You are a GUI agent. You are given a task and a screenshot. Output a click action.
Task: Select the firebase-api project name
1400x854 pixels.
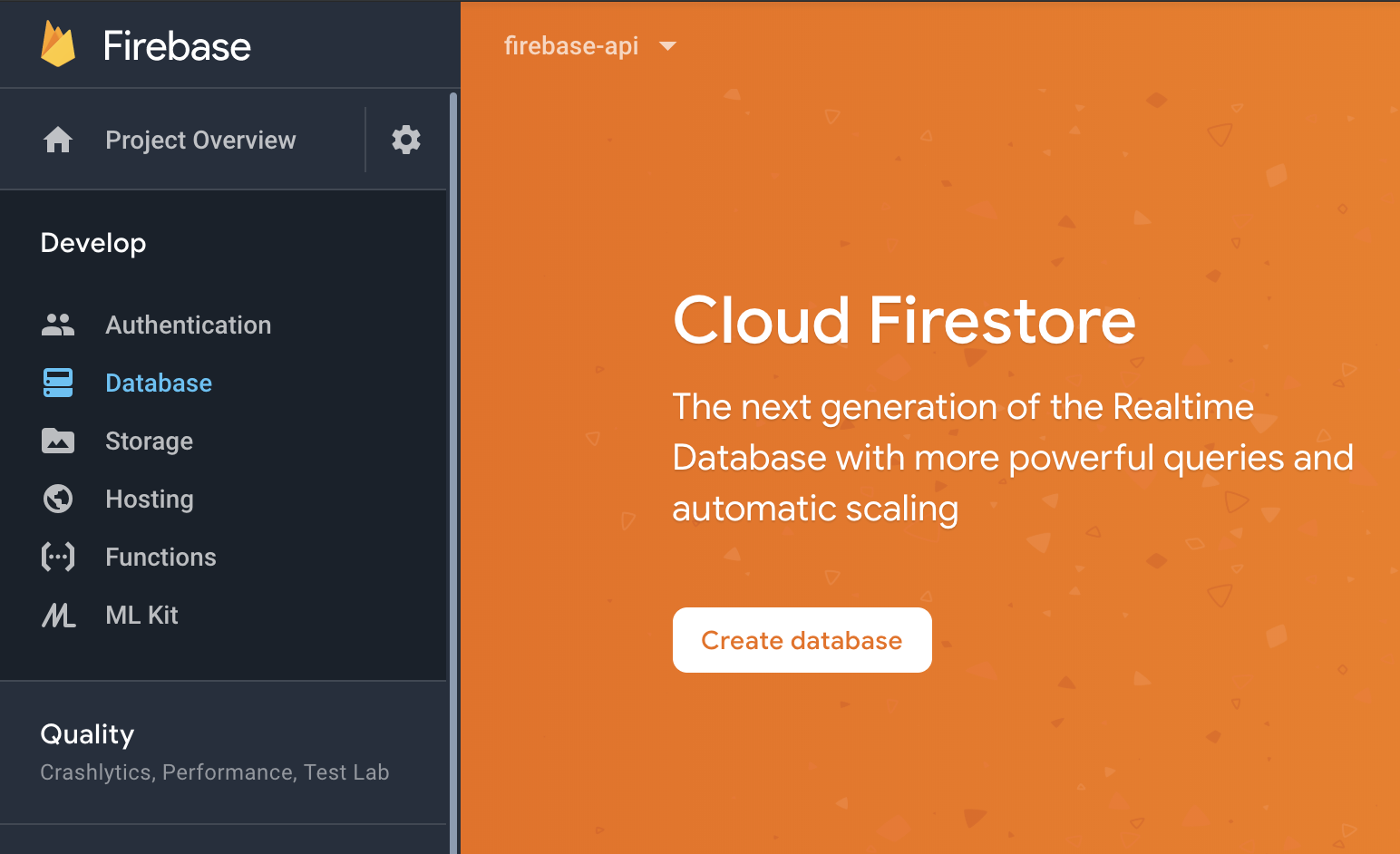[x=570, y=46]
